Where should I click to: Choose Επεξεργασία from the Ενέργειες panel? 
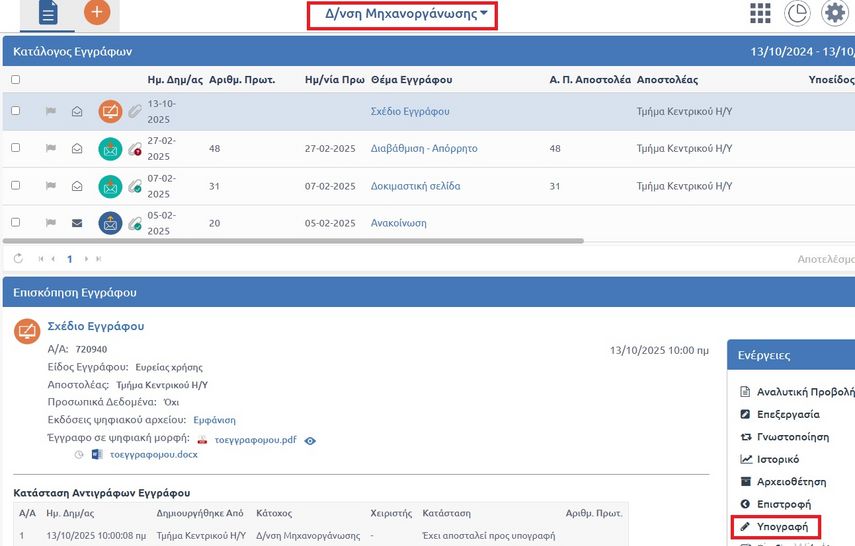pyautogui.click(x=788, y=414)
